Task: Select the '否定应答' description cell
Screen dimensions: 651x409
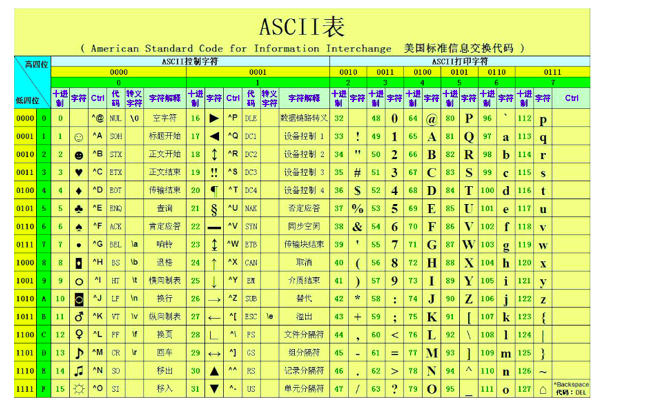Action: [304, 208]
